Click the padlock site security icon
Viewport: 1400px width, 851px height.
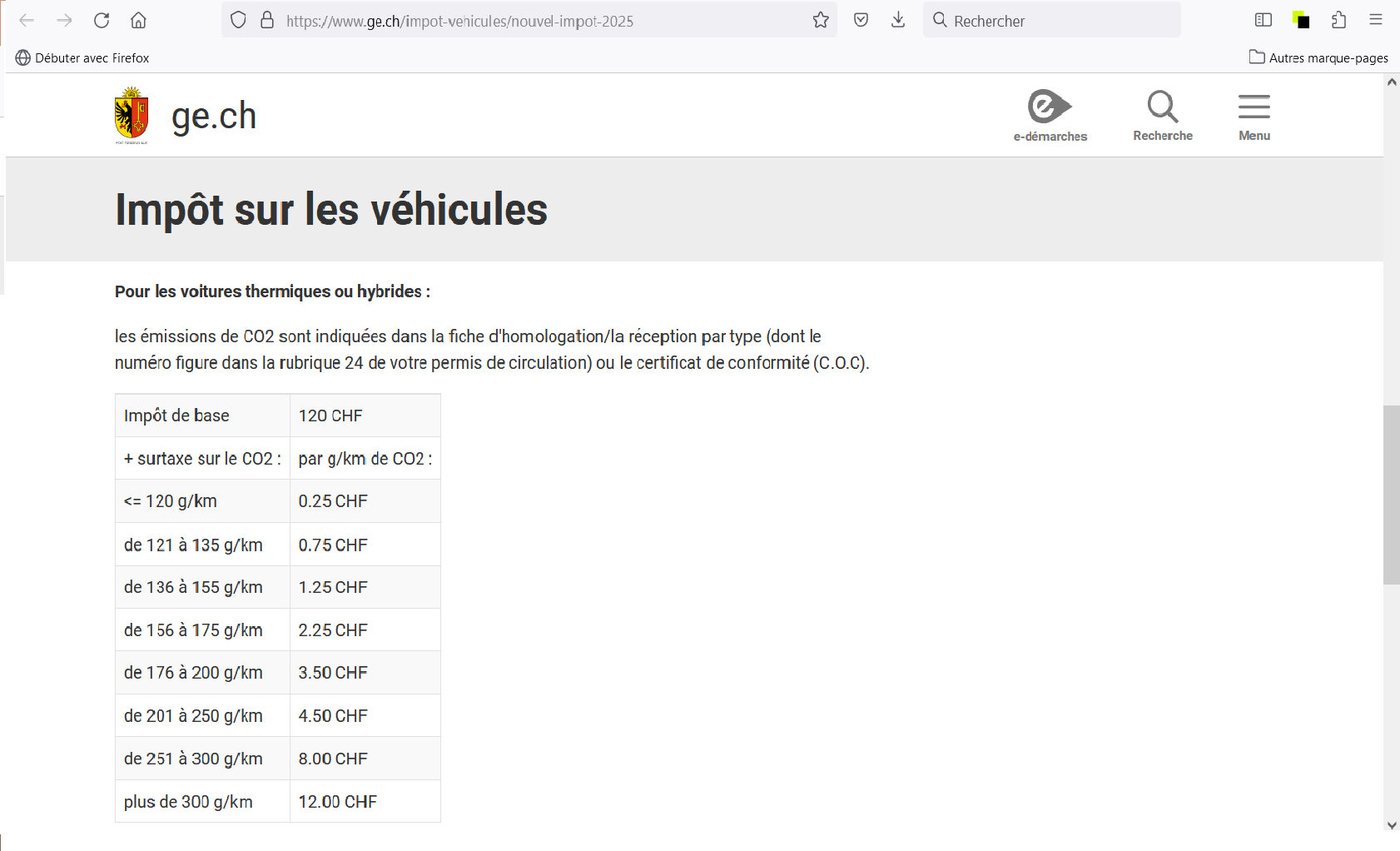pyautogui.click(x=267, y=21)
